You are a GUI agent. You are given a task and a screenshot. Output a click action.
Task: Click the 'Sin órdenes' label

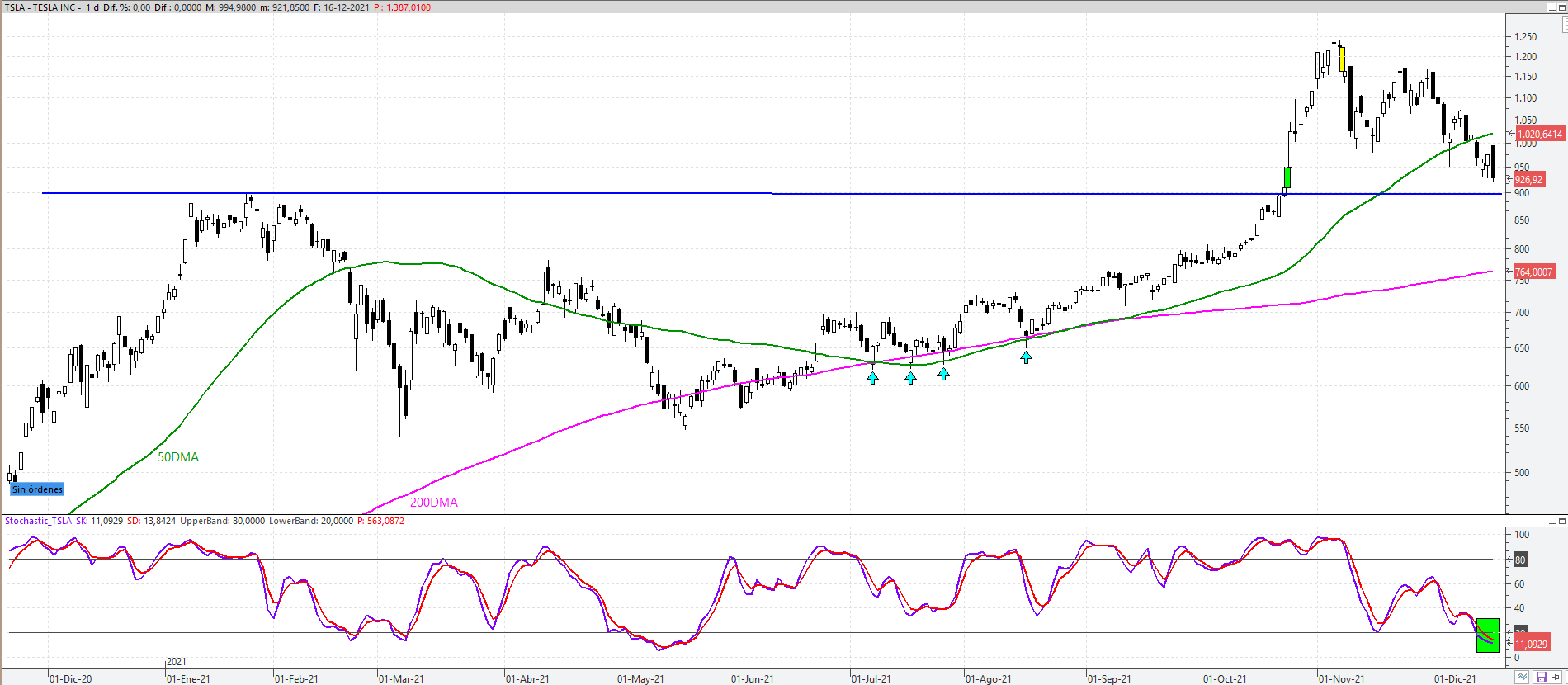pos(37,489)
